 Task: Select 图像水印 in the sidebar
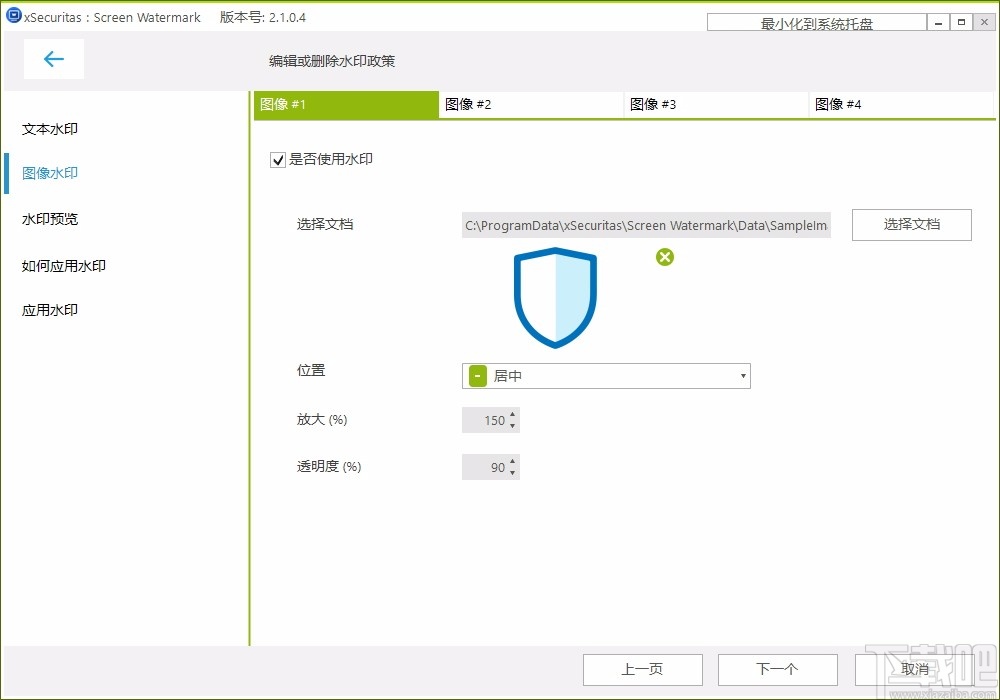click(x=50, y=173)
